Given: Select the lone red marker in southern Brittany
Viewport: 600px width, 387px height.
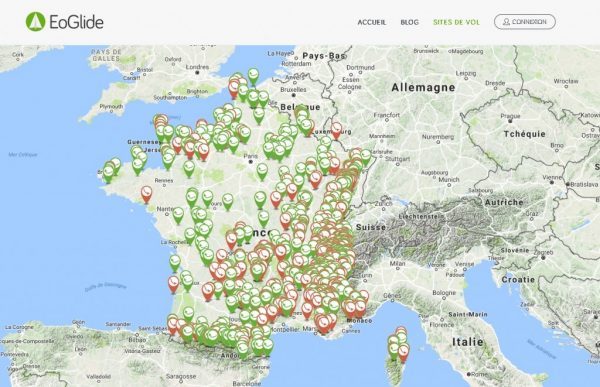Looking at the screenshot, I should pyautogui.click(x=147, y=194).
